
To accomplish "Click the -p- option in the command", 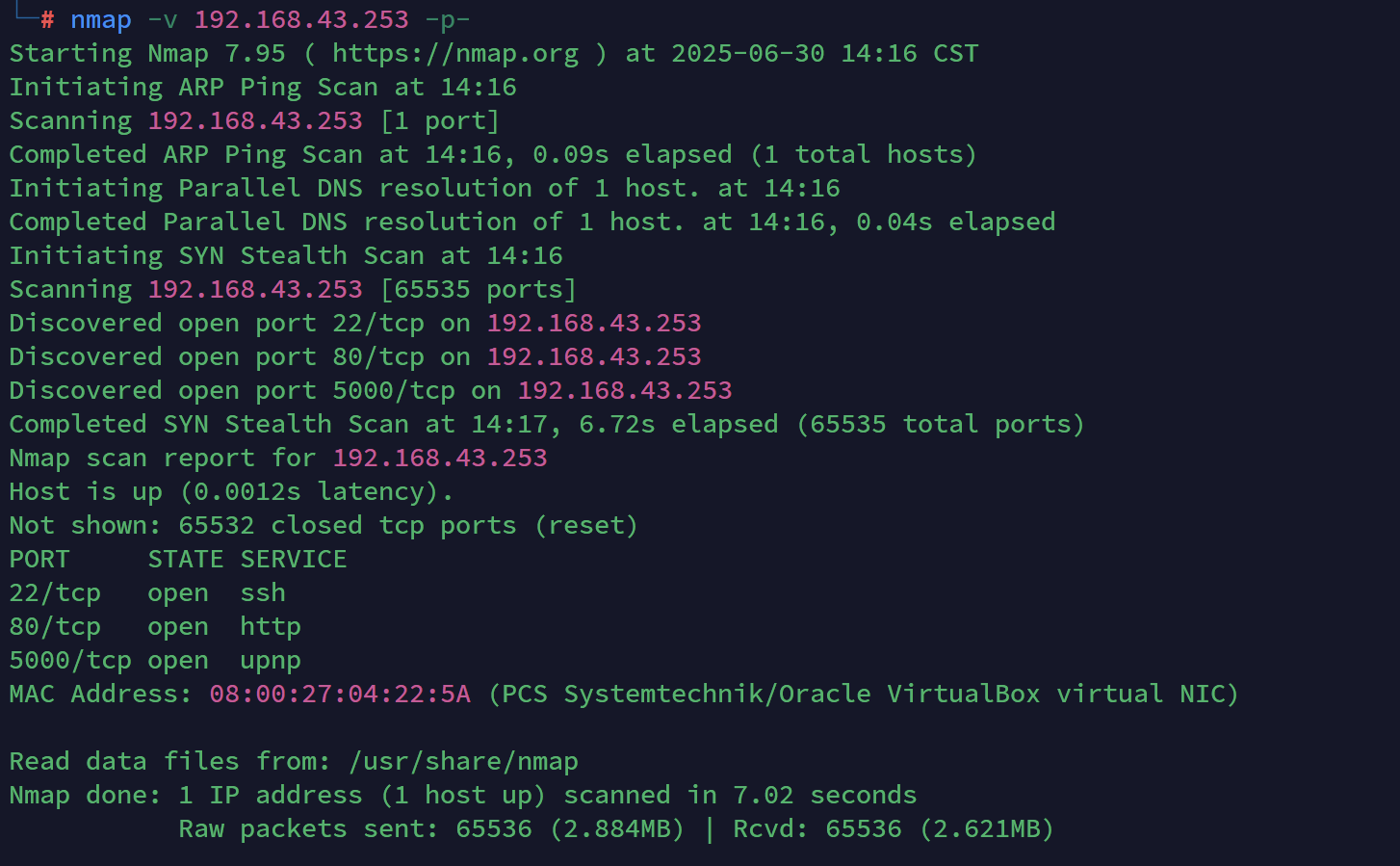I will click(447, 20).
